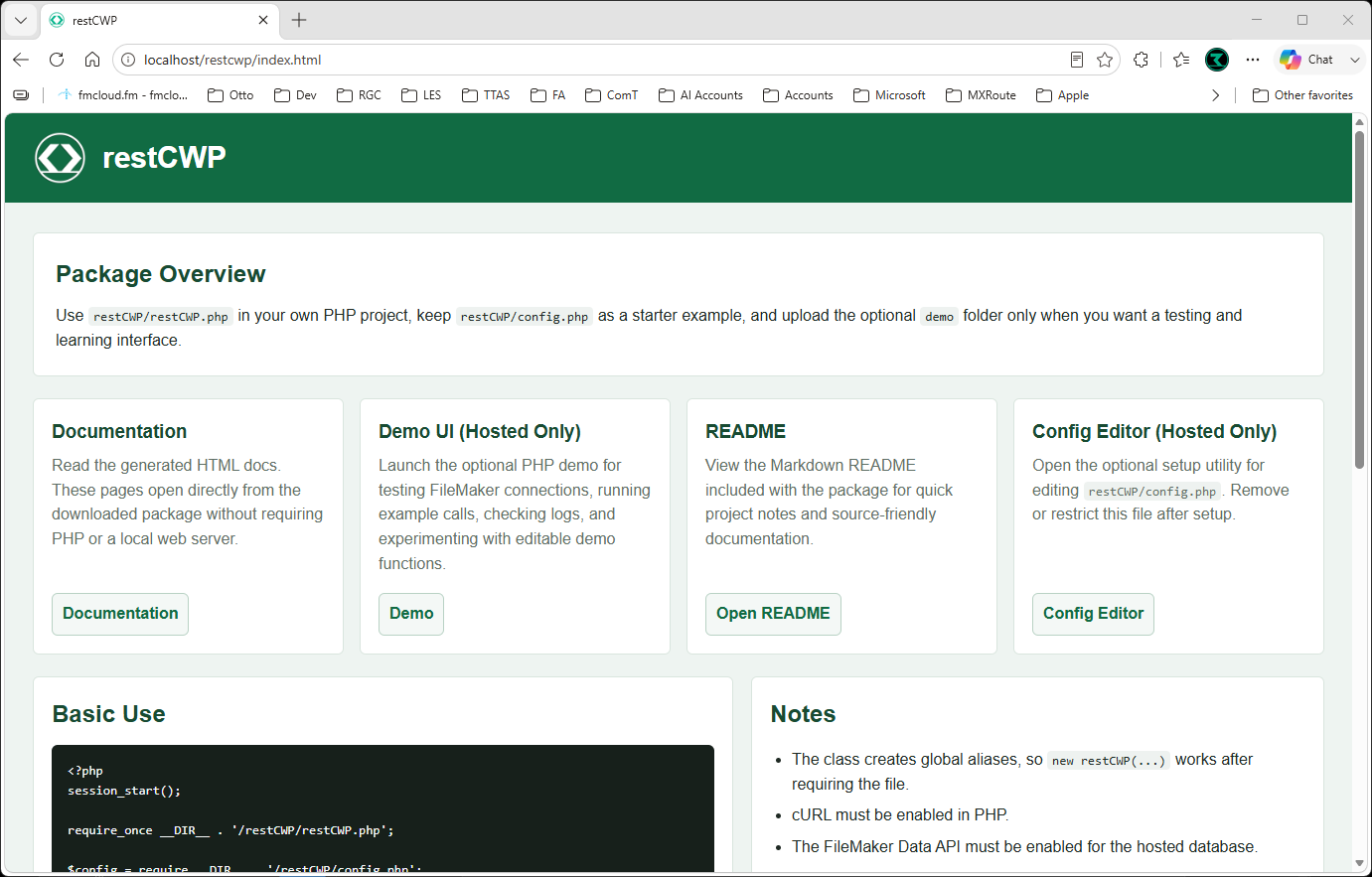Click the Notes heading

(x=804, y=714)
